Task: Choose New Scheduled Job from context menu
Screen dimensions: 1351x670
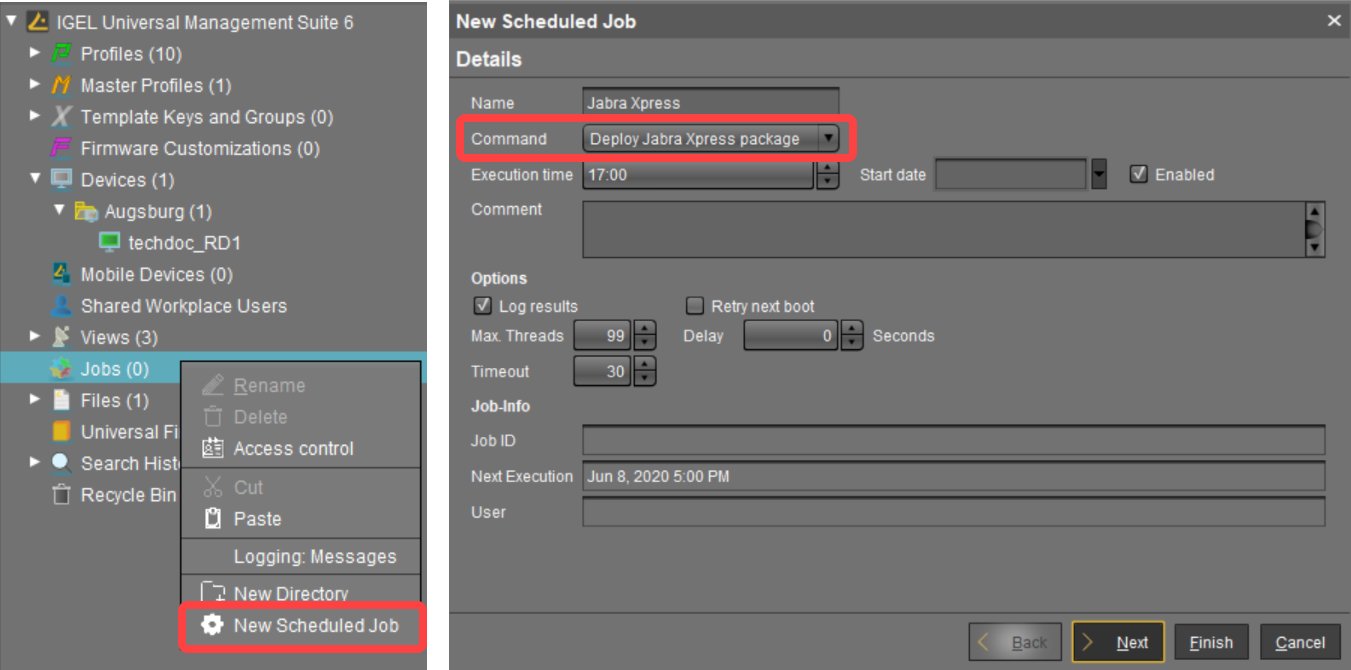Action: click(x=315, y=625)
